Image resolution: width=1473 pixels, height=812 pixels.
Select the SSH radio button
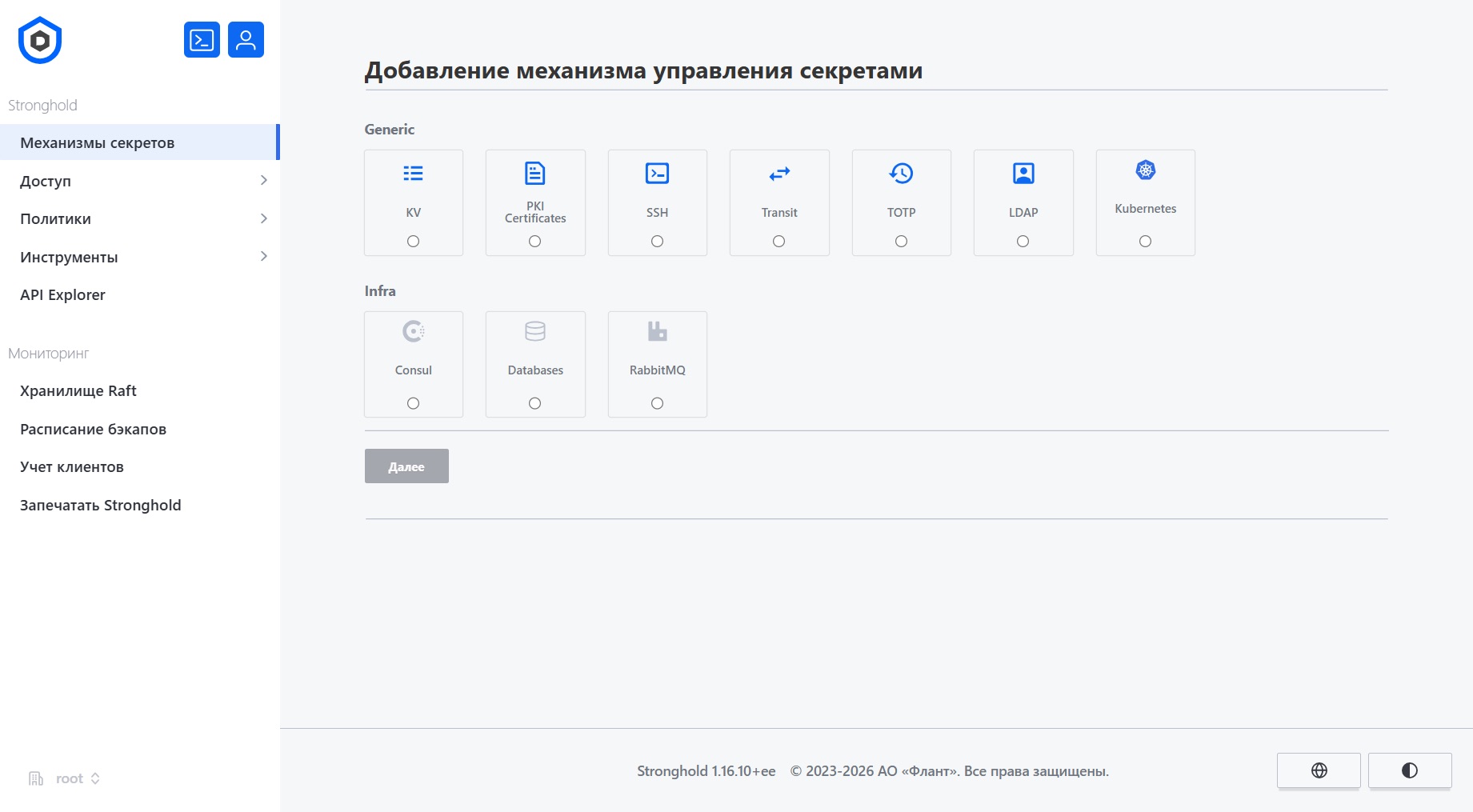tap(658, 242)
